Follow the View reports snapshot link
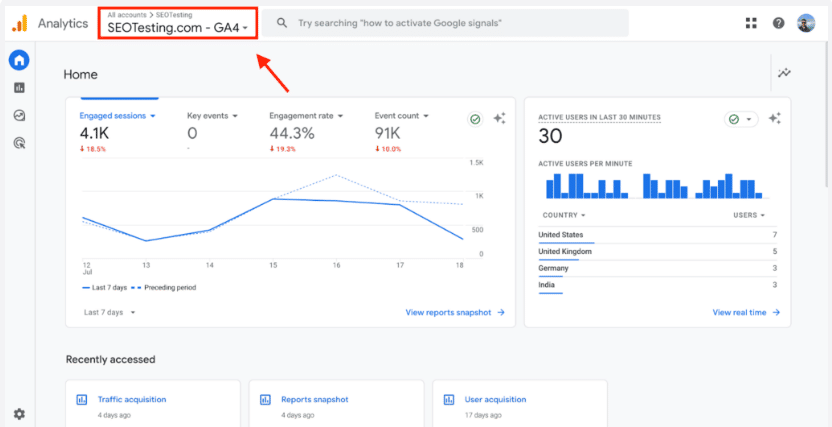This screenshot has width=832, height=427. 455,312
